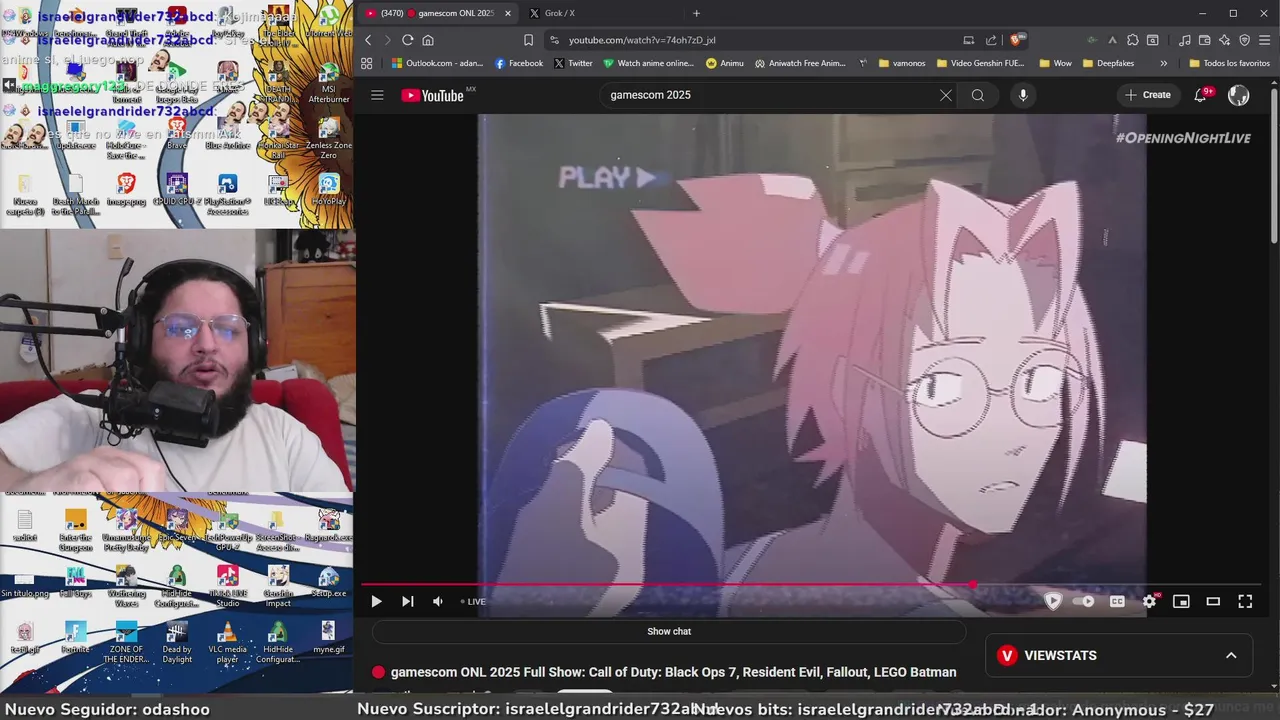Select the gamescom ONL 2025 browser tab
The width and height of the screenshot is (1280, 720).
click(440, 13)
